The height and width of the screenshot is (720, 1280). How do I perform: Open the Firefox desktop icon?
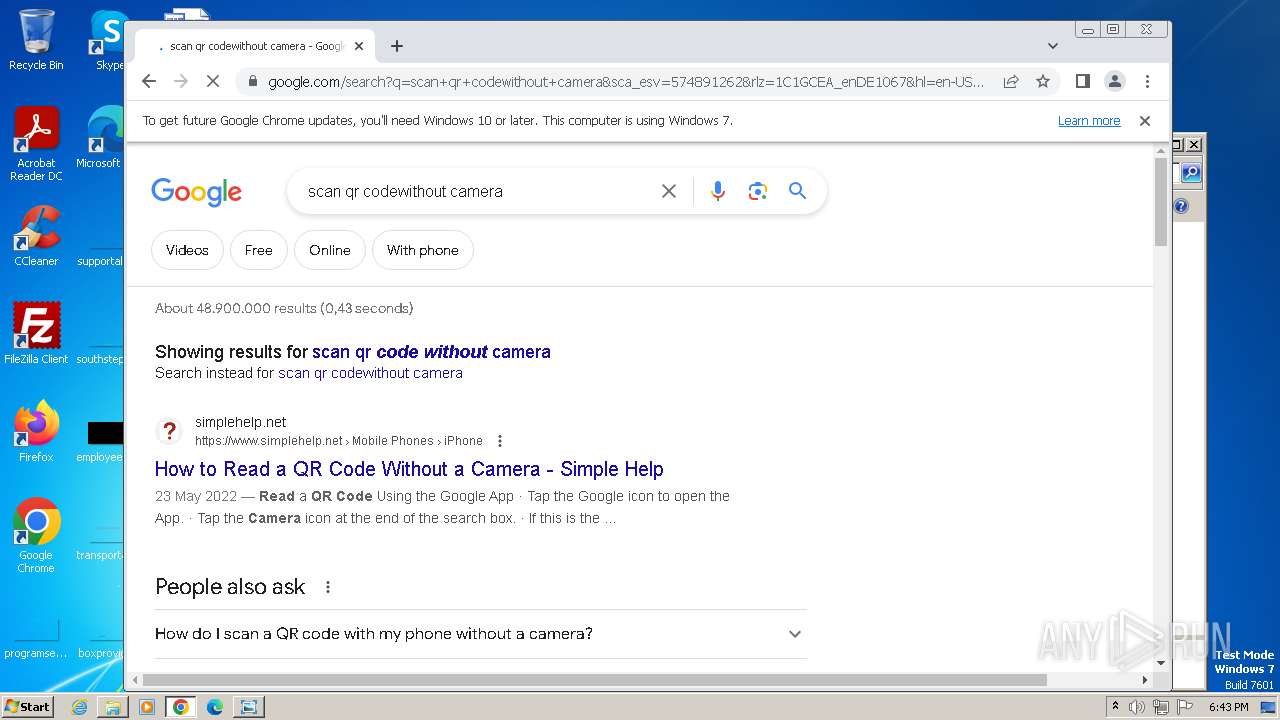click(x=36, y=432)
